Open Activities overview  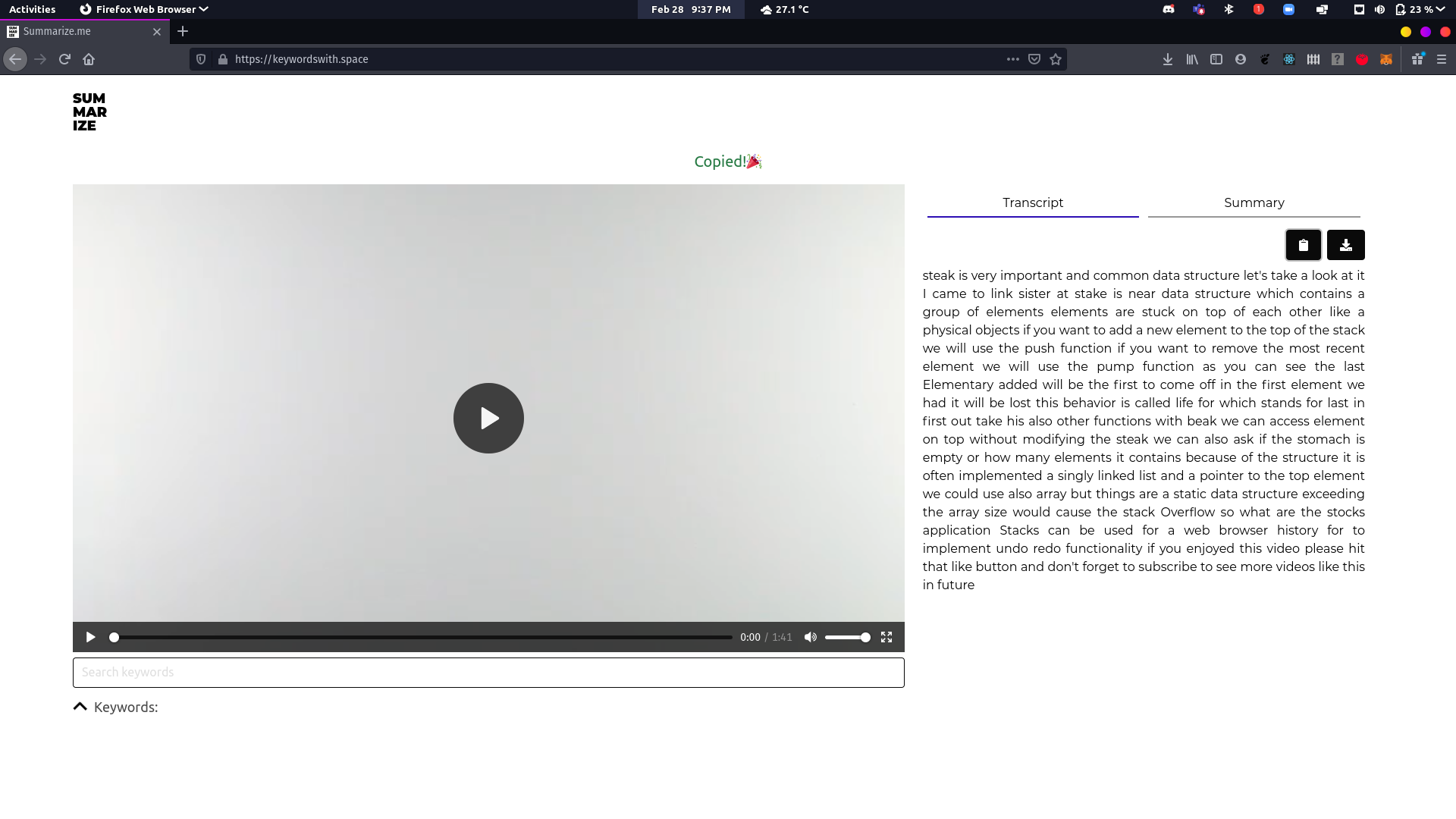[32, 9]
